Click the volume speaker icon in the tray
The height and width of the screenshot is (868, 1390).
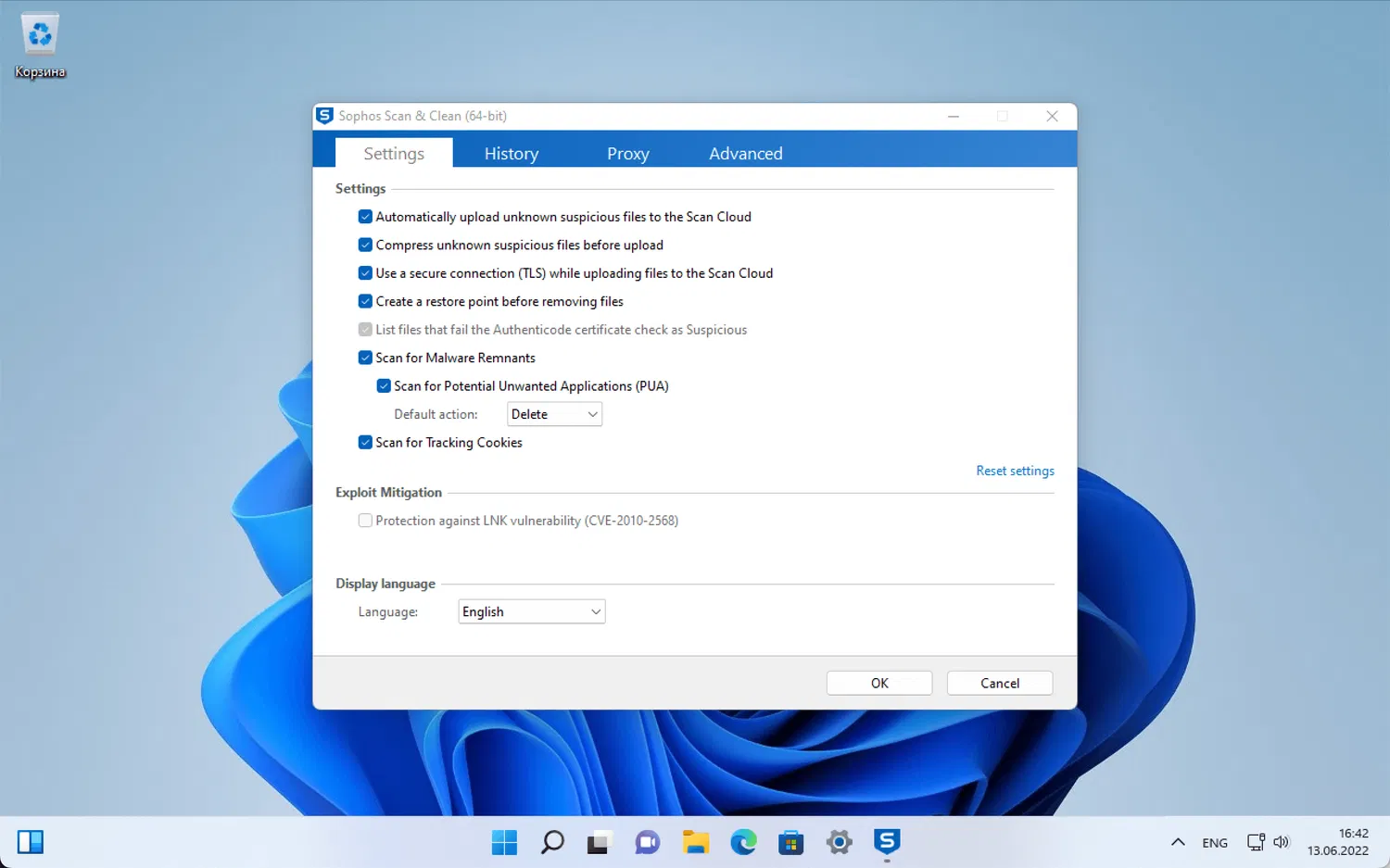(x=1282, y=842)
